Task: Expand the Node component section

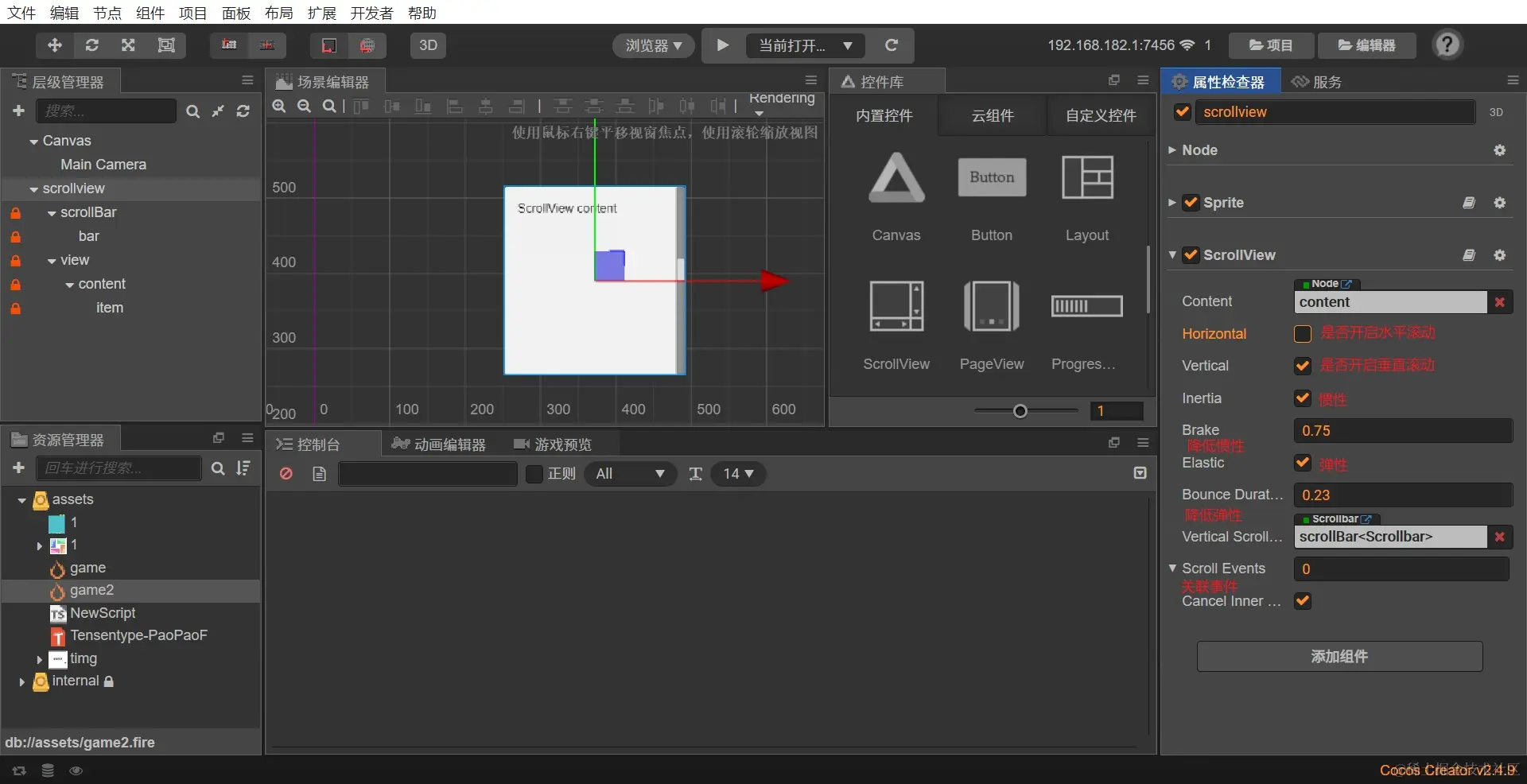Action: pos(1172,150)
